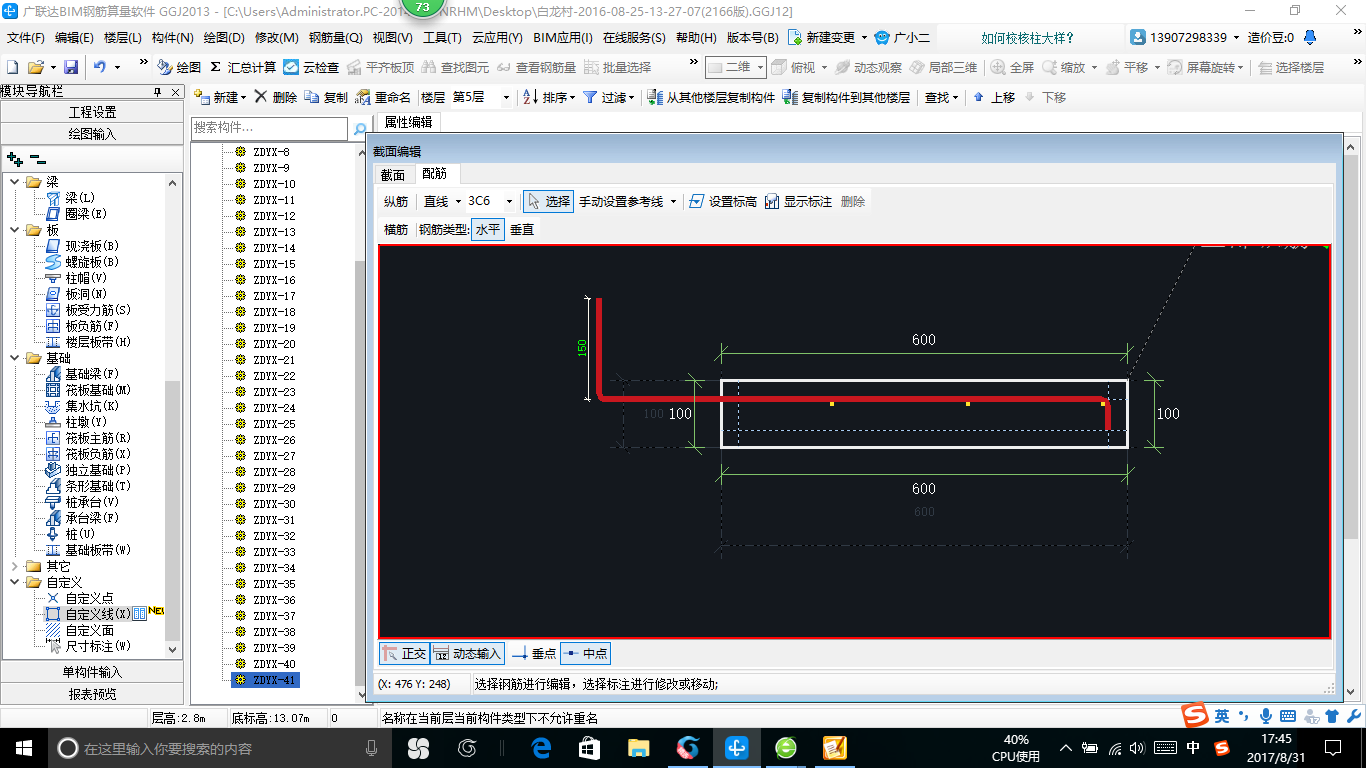This screenshot has height=768, width=1366.
Task: Open the 云应用(Y) menu
Action: click(x=496, y=38)
